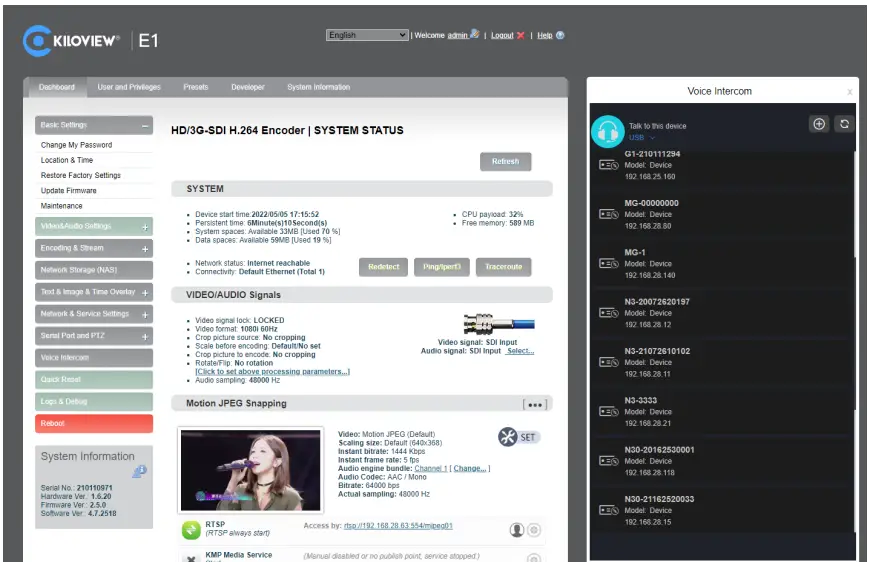Screen dimensions: 869x562
Task: Refresh the Voice Intercom device list
Action: pyautogui.click(x=844, y=124)
